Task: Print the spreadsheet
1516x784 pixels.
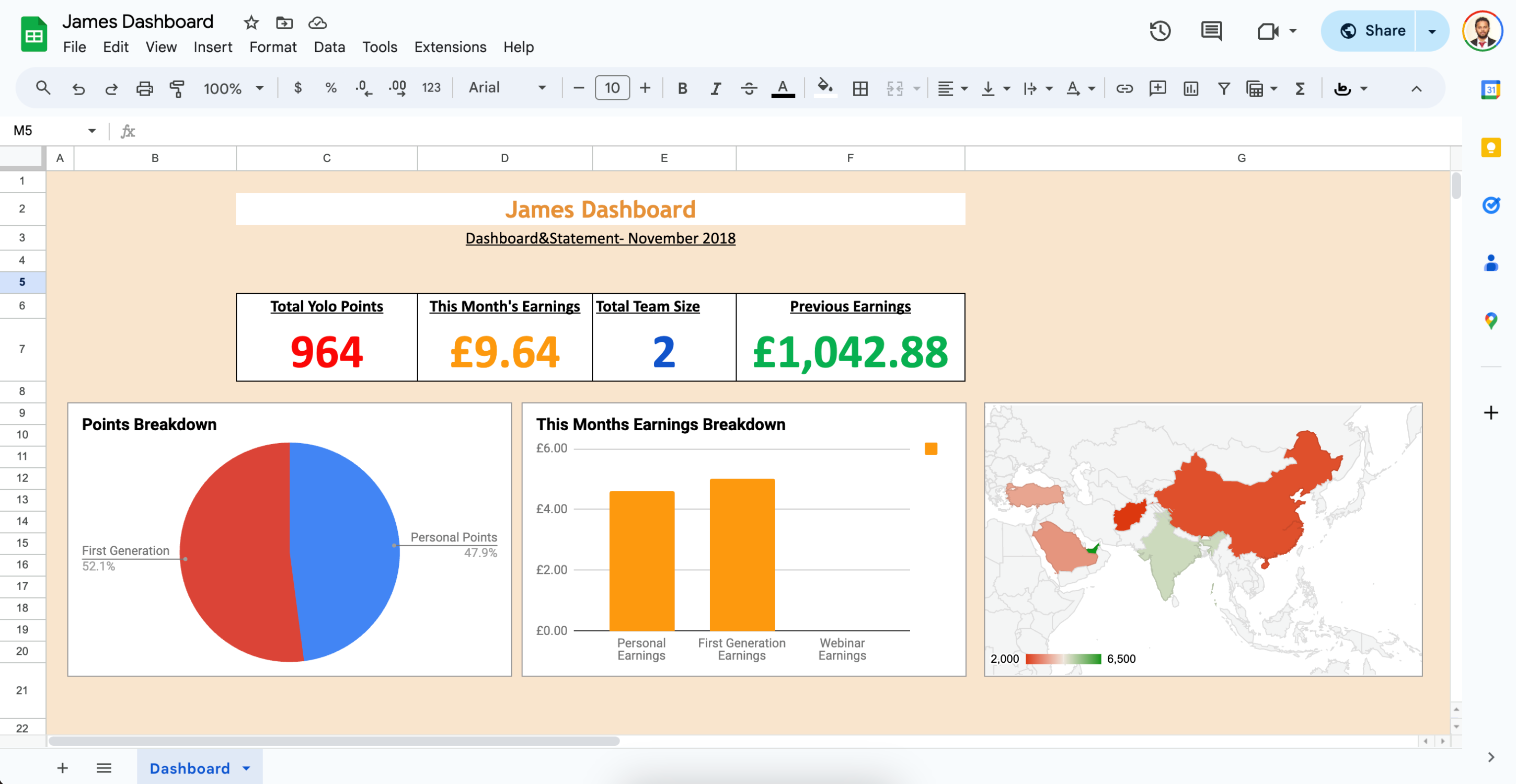Action: 144,88
